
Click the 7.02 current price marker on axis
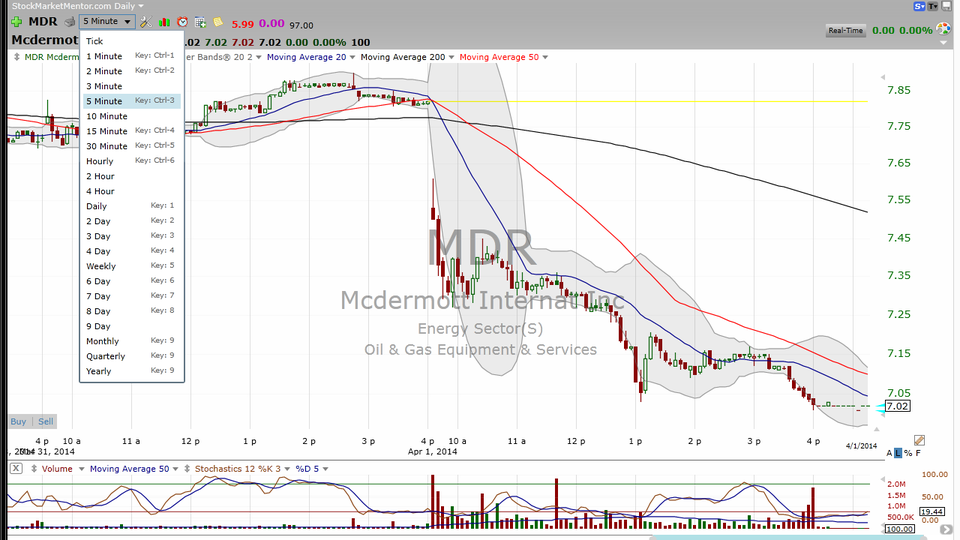tap(897, 406)
